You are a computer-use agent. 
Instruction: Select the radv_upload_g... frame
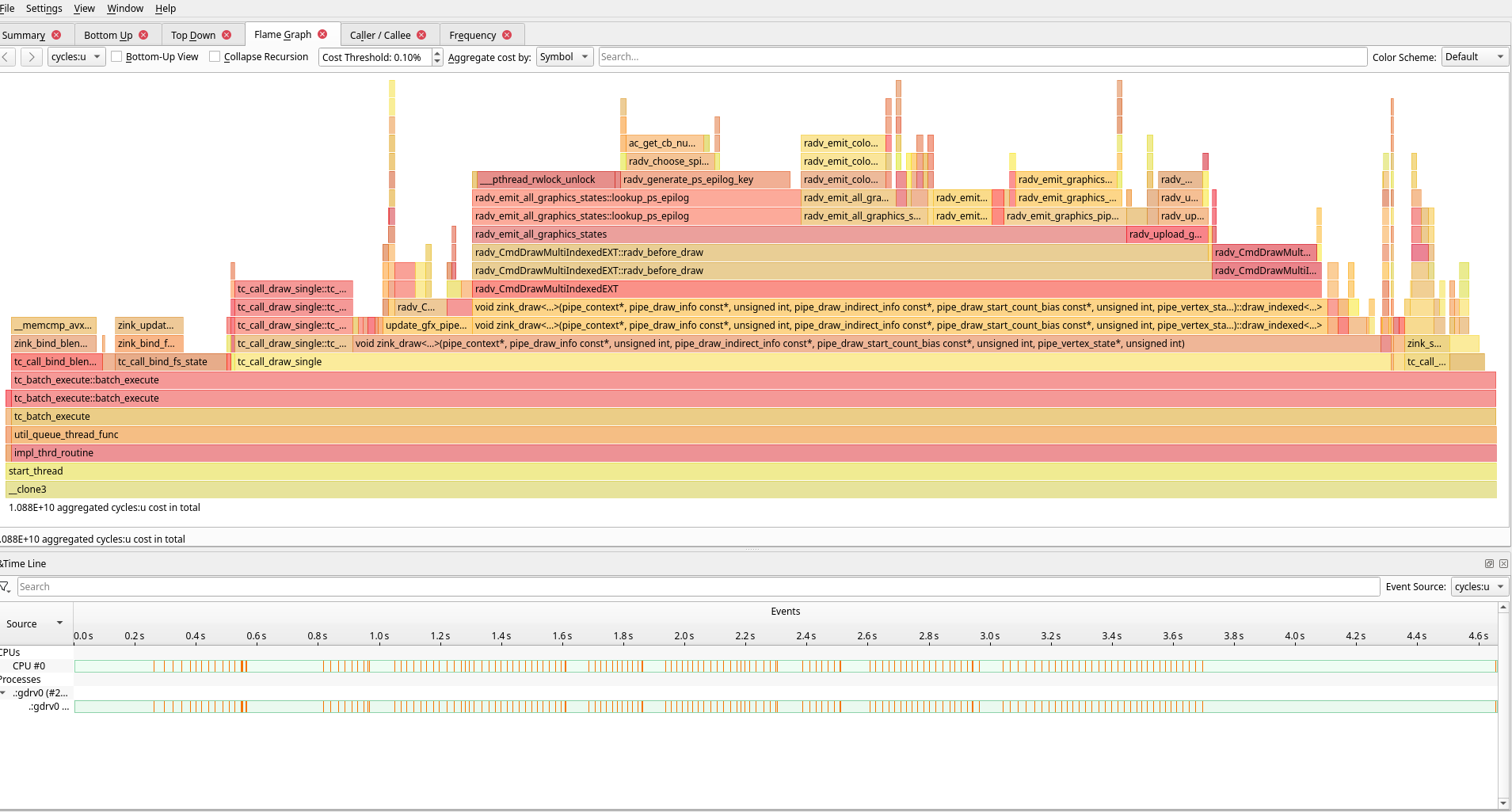click(1168, 234)
